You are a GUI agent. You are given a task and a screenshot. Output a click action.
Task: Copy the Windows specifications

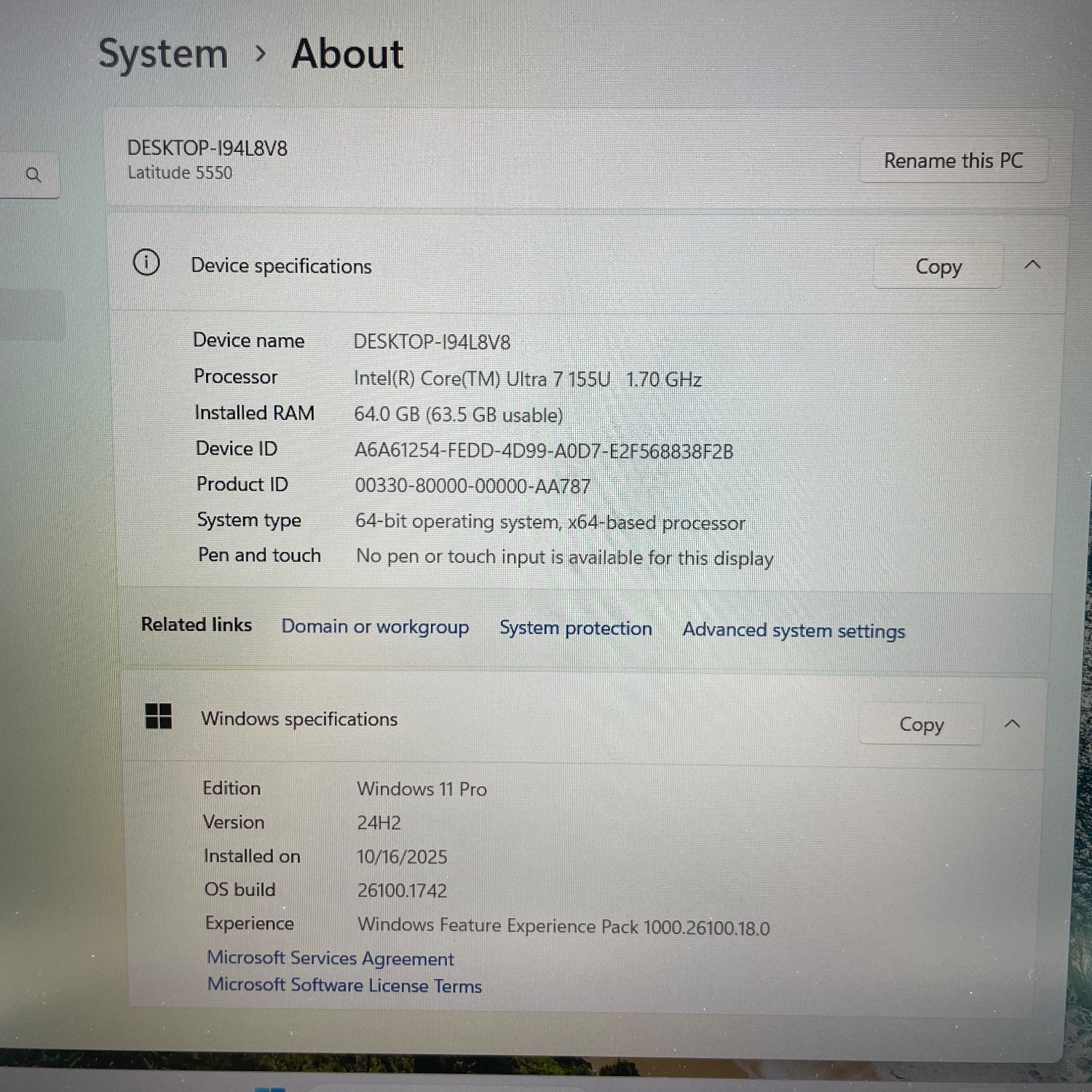click(x=921, y=724)
